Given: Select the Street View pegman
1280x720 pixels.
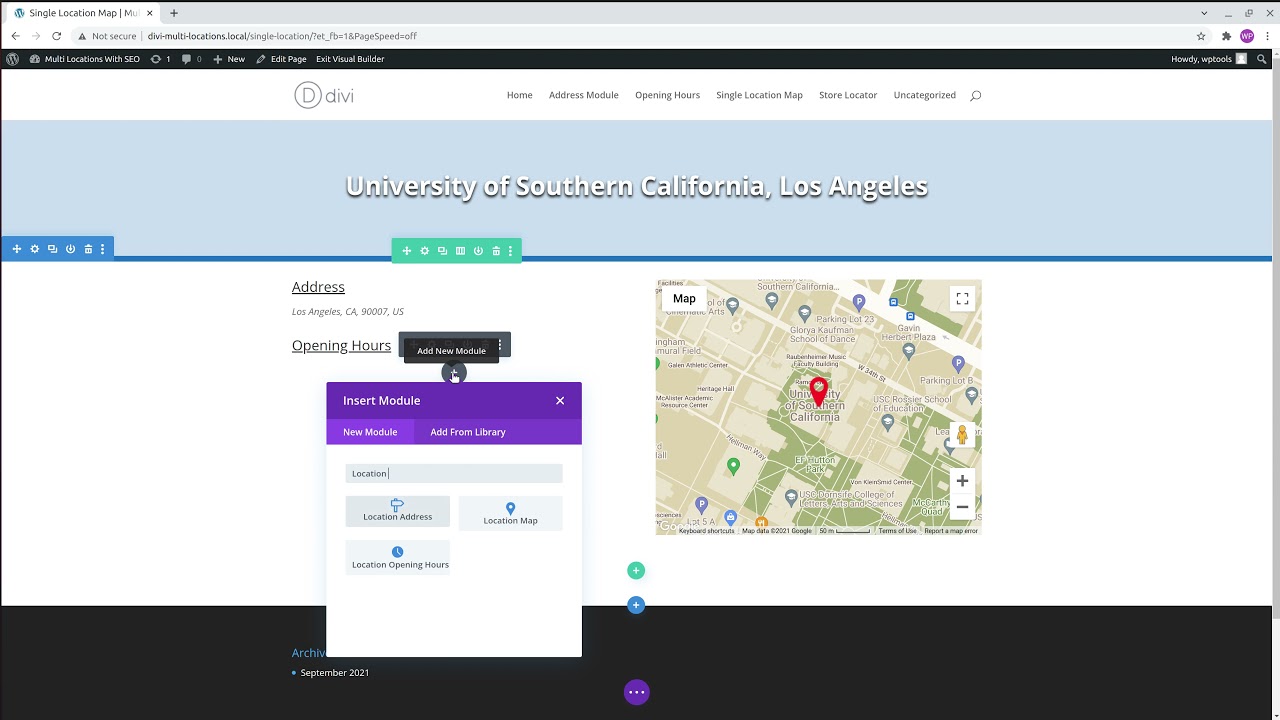Looking at the screenshot, I should pos(962,435).
